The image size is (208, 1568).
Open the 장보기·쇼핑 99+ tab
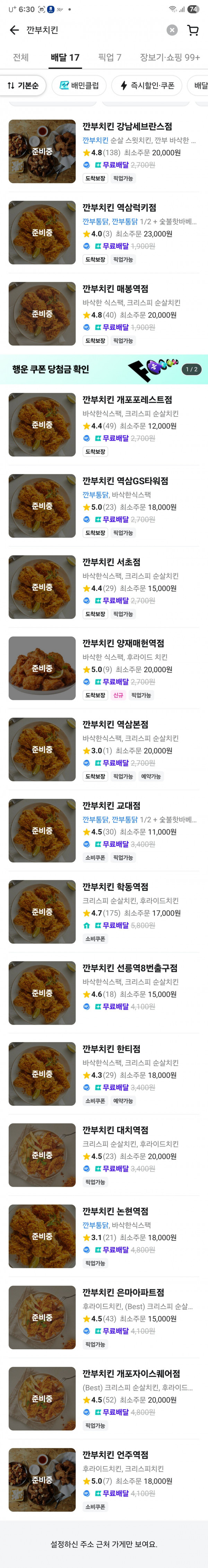click(170, 57)
